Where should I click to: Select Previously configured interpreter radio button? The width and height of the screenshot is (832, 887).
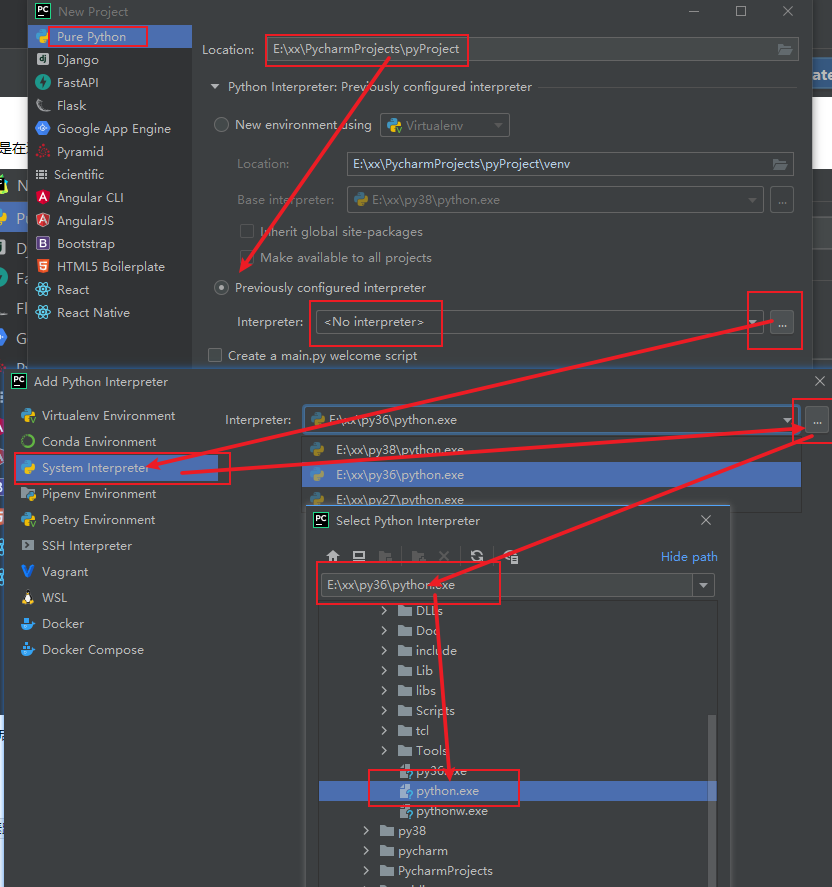(x=221, y=287)
